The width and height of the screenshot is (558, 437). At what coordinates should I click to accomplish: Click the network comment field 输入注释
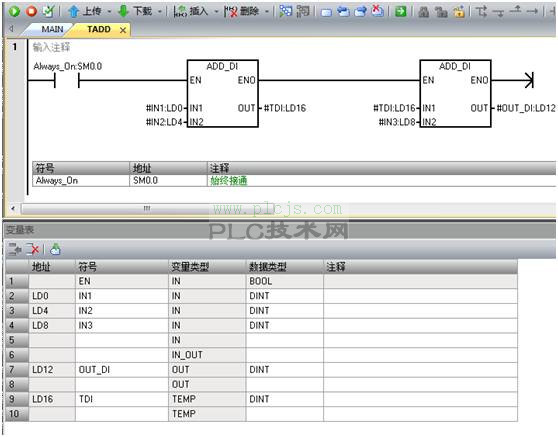(51, 47)
